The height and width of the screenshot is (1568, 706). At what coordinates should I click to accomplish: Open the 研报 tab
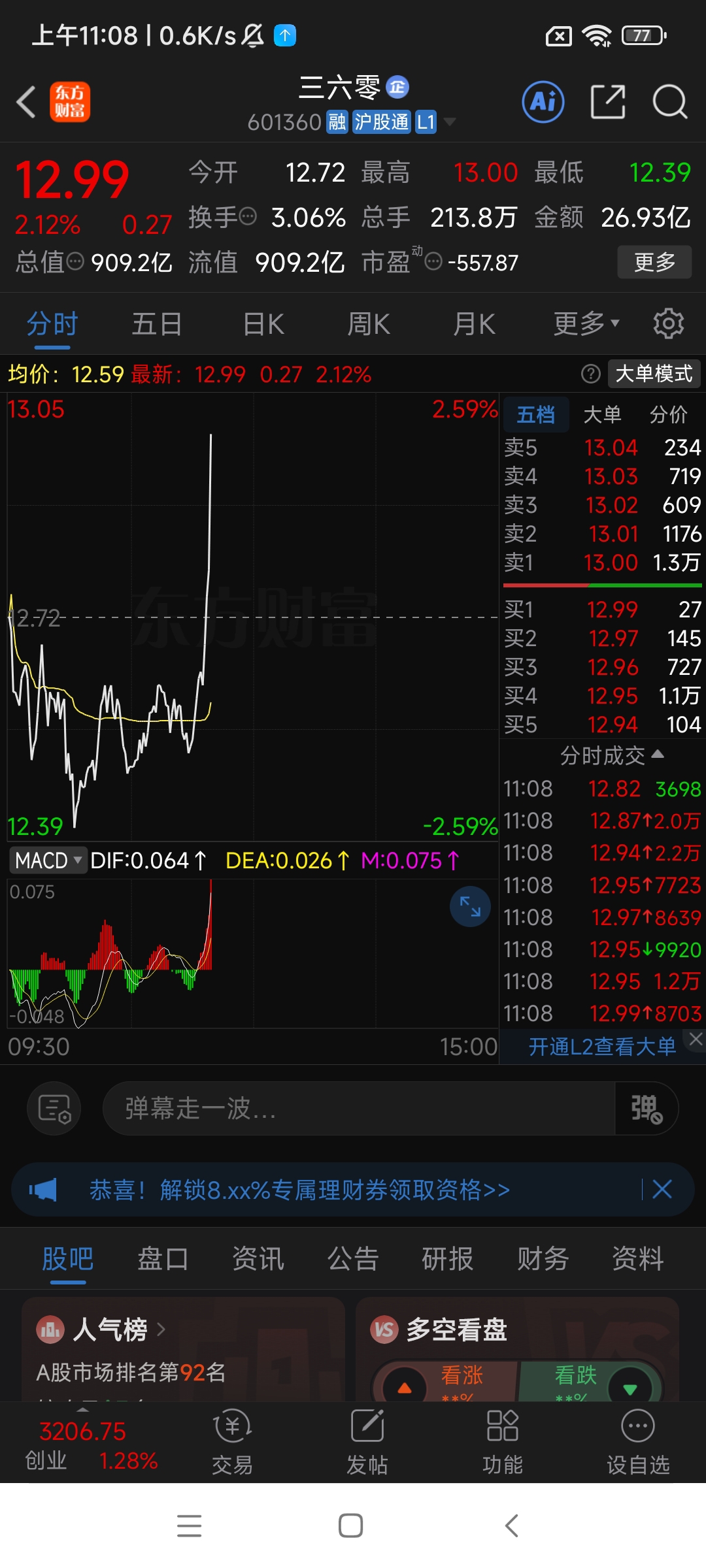[448, 1258]
